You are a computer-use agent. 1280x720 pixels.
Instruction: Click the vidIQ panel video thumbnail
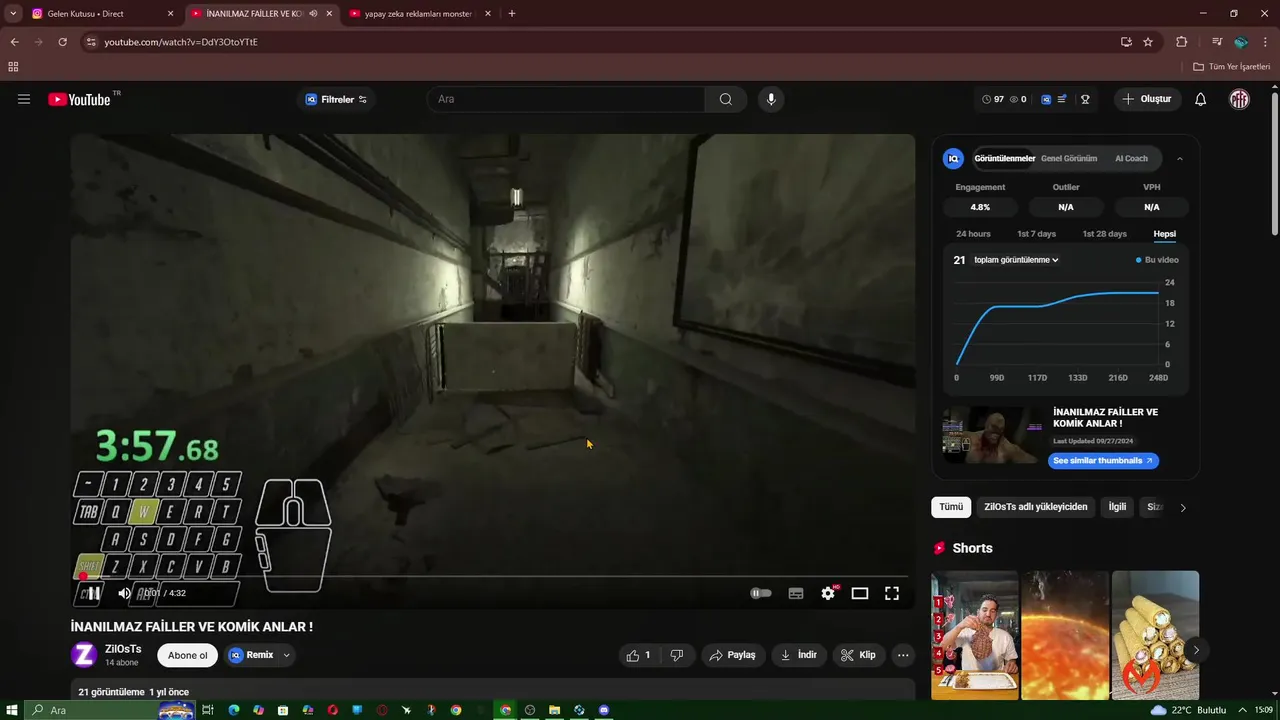tap(993, 435)
